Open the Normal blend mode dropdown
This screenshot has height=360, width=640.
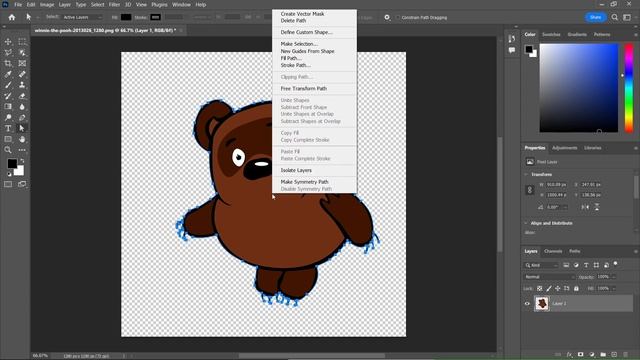(549, 277)
